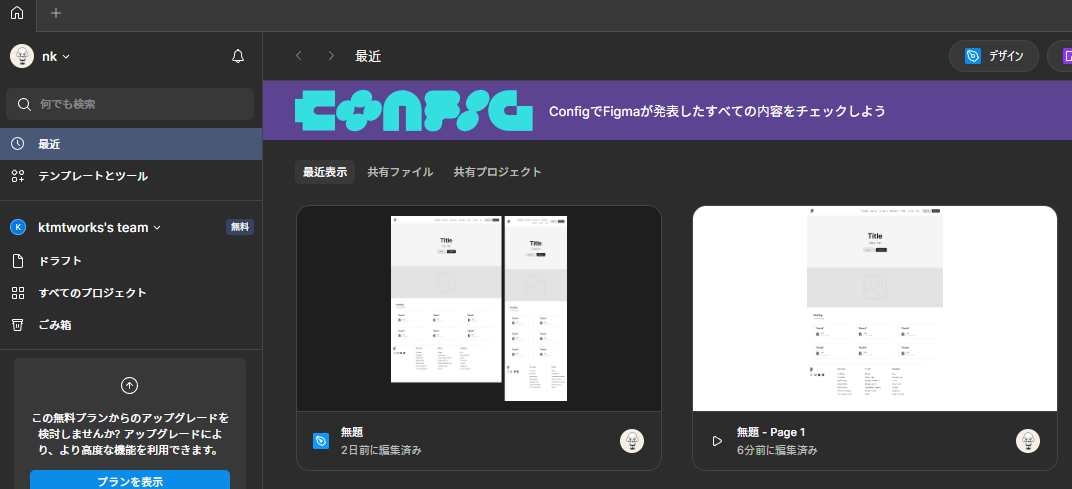
Task: Switch to 共有プロジェクト tab
Action: (497, 172)
